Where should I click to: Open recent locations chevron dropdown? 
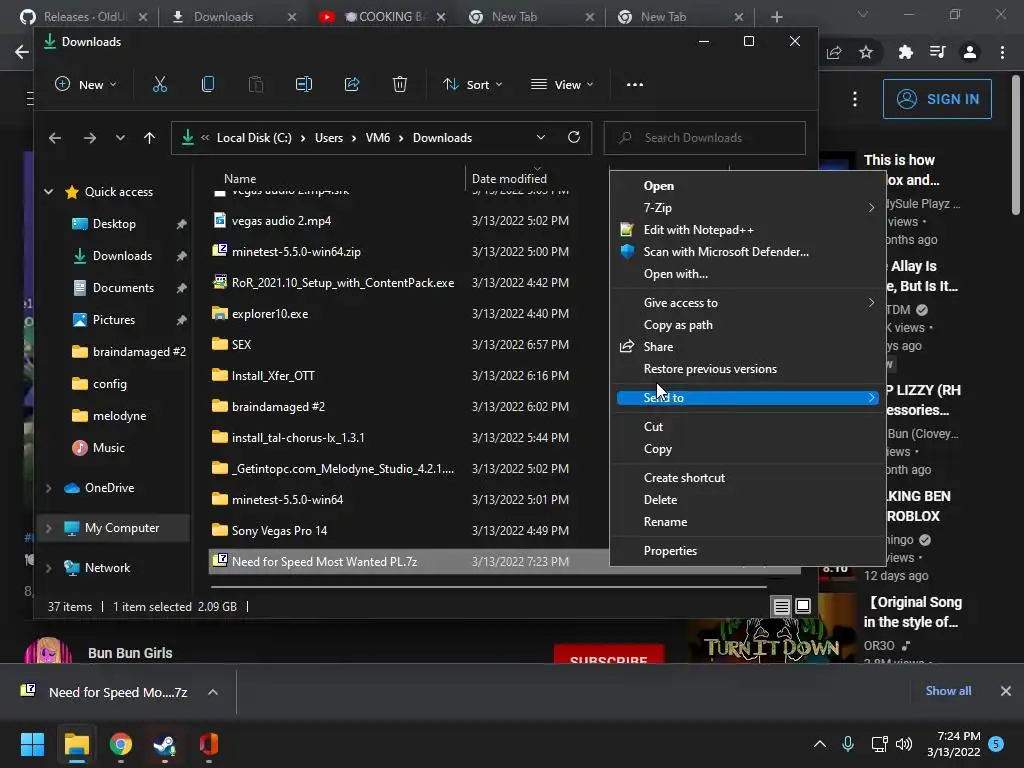120,138
